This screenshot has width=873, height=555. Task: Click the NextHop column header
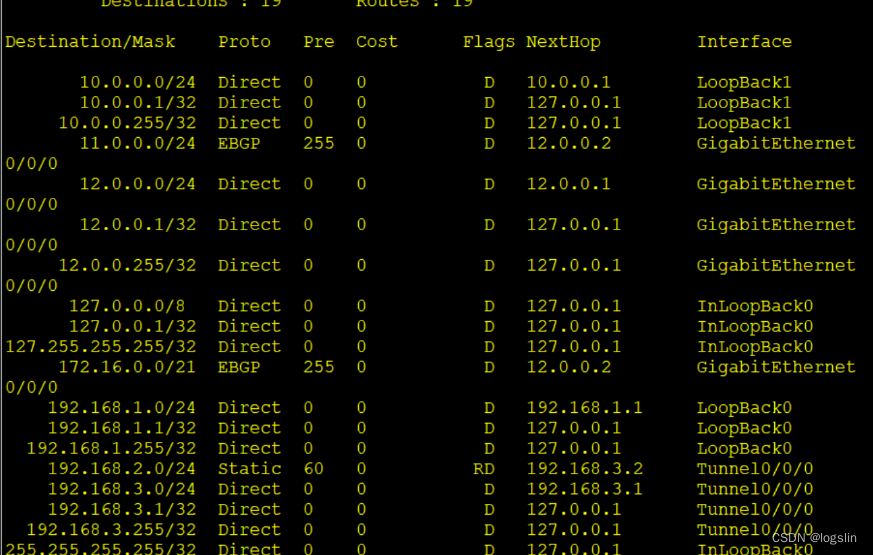point(563,42)
